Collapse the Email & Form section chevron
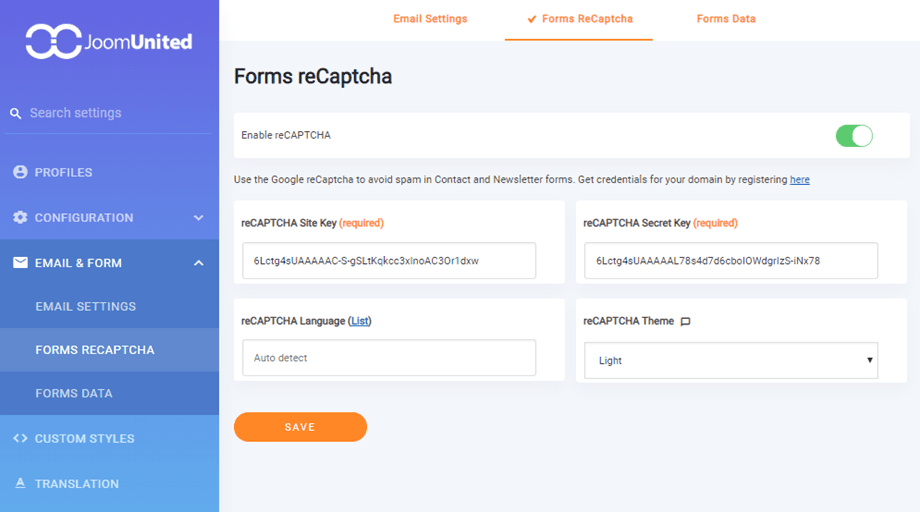Viewport: 920px width, 512px height. (199, 263)
